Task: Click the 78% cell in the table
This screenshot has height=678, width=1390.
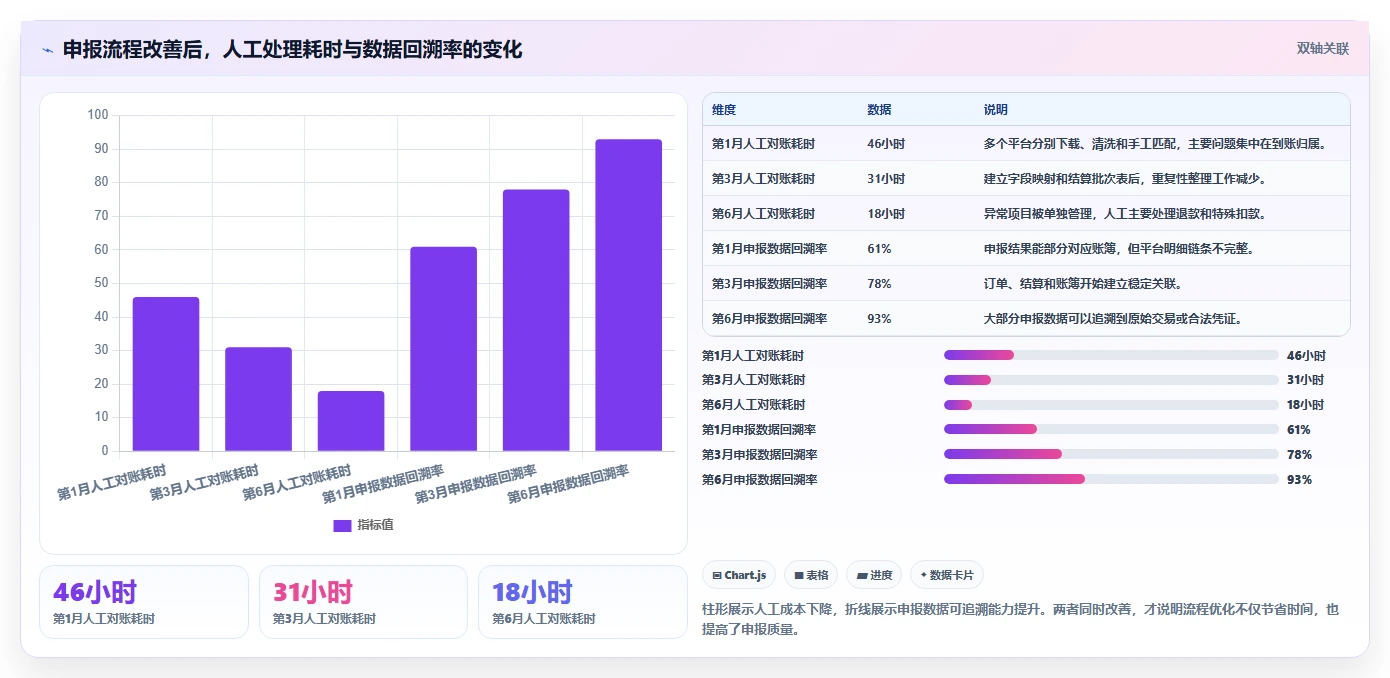Action: (879, 284)
